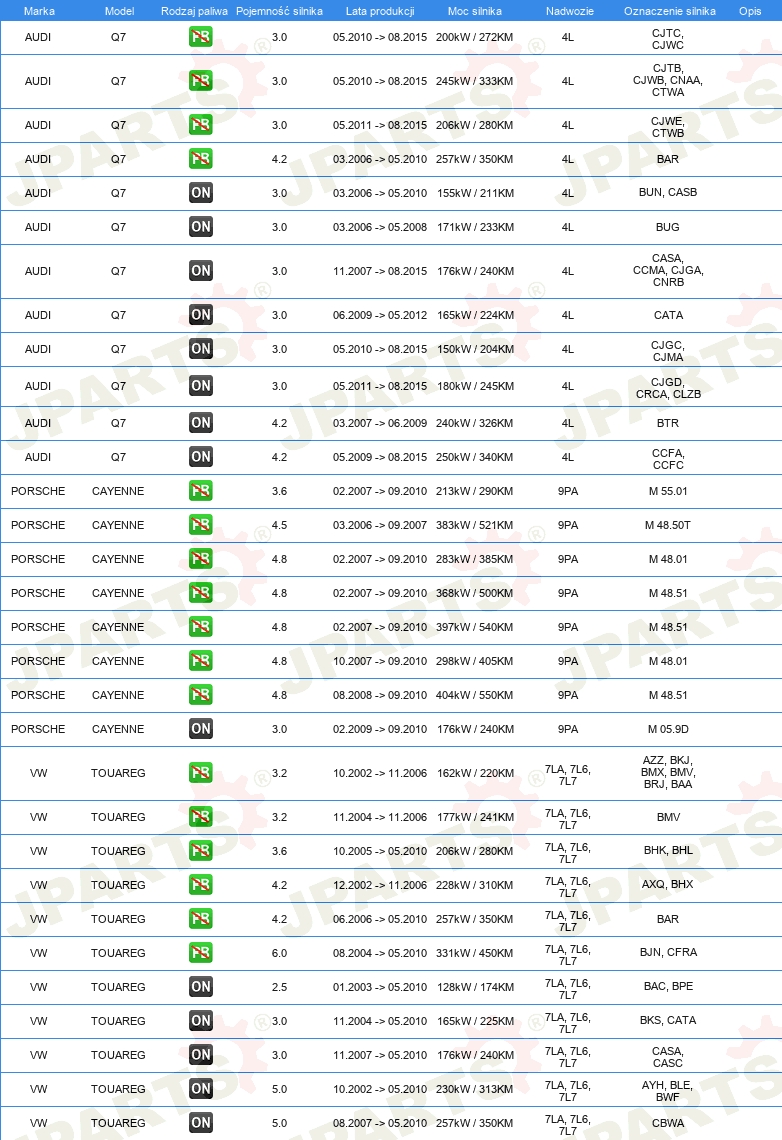Click production dates 08.2007 -> 05.2010
This screenshot has height=1140, width=782.
tap(380, 1123)
